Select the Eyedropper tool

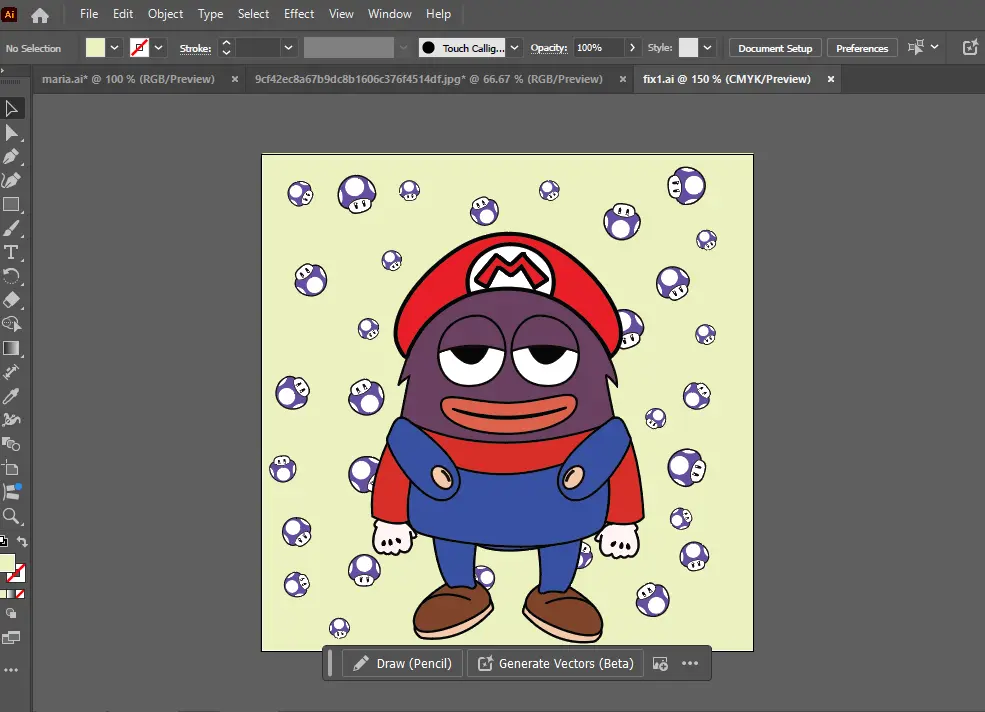click(x=11, y=396)
